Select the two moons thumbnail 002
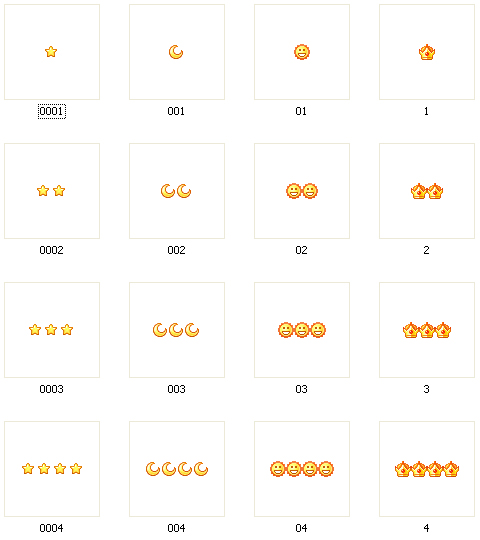 coord(177,191)
